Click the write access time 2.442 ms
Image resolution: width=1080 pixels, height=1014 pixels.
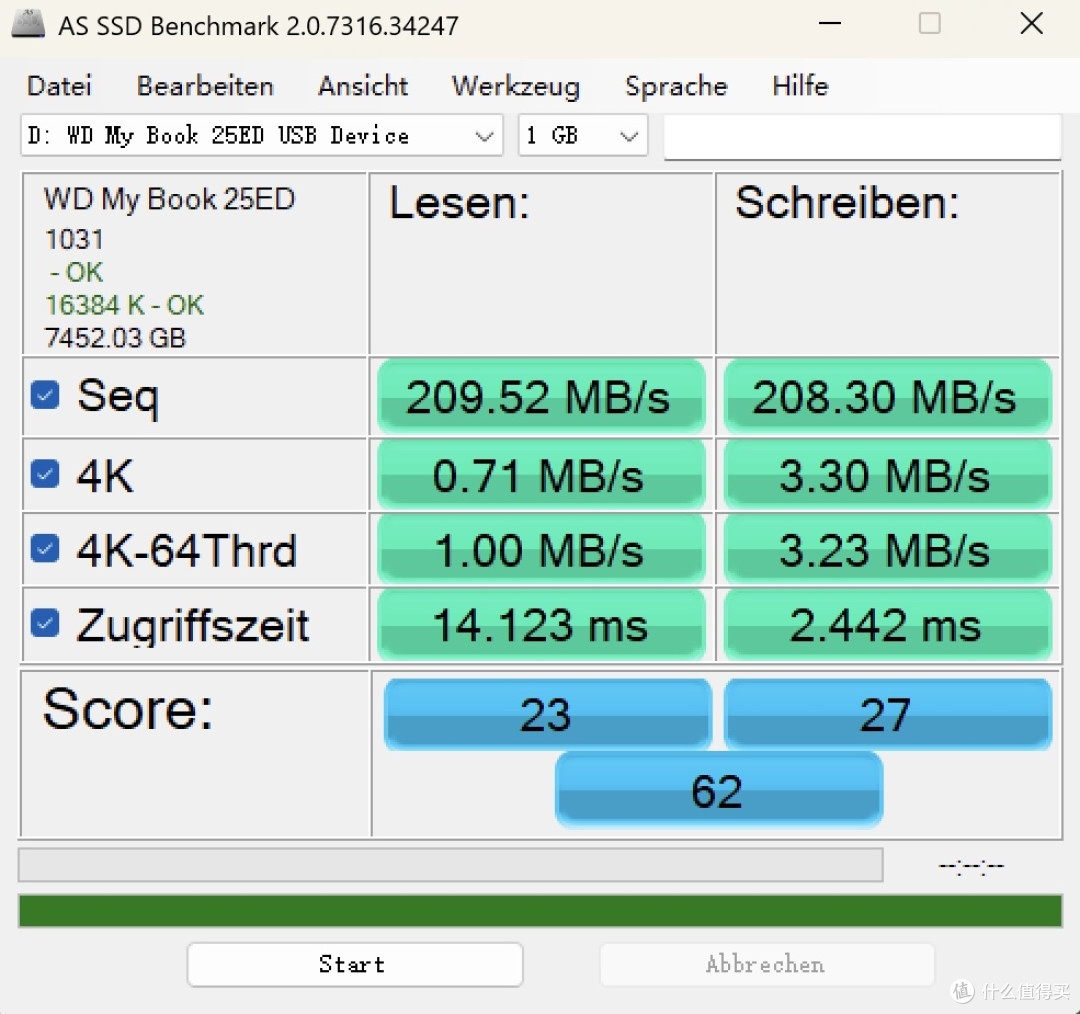coord(887,625)
